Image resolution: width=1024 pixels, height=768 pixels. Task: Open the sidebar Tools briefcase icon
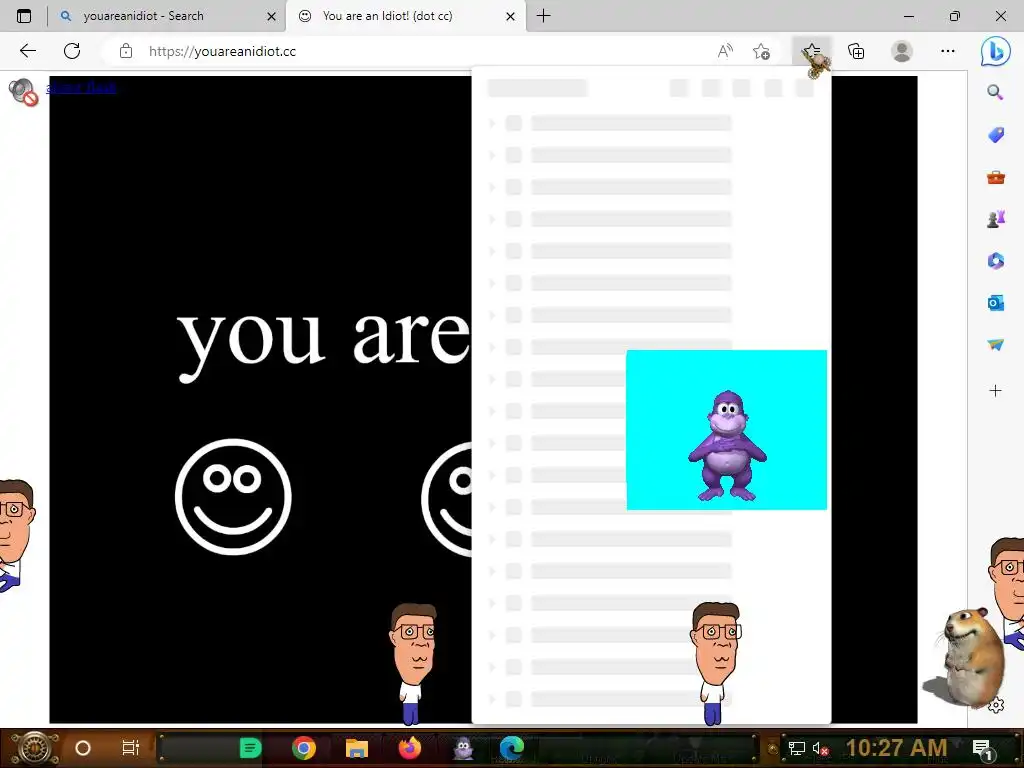995,177
